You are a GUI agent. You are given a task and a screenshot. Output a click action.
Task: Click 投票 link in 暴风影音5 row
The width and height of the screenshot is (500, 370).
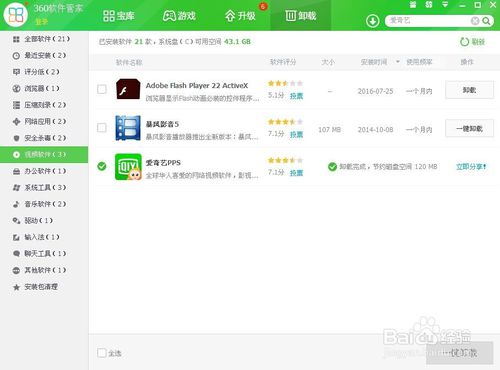click(296, 134)
